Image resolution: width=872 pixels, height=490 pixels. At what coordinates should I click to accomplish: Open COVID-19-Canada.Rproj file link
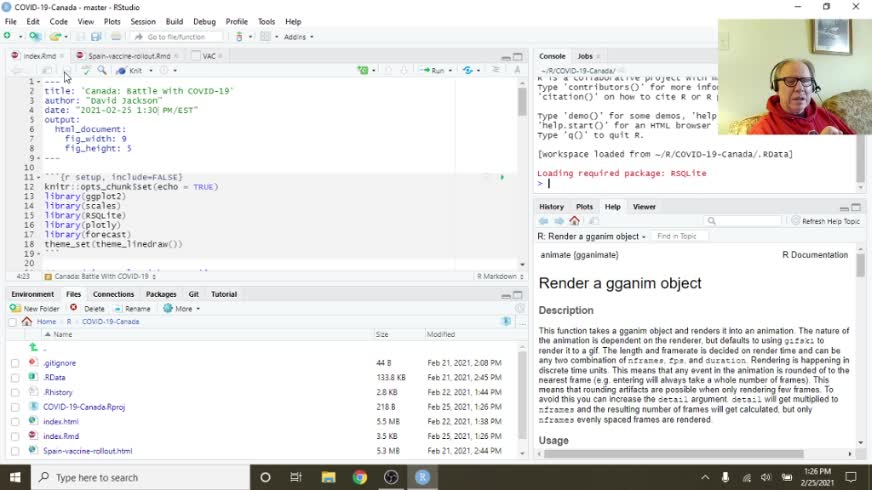point(84,407)
